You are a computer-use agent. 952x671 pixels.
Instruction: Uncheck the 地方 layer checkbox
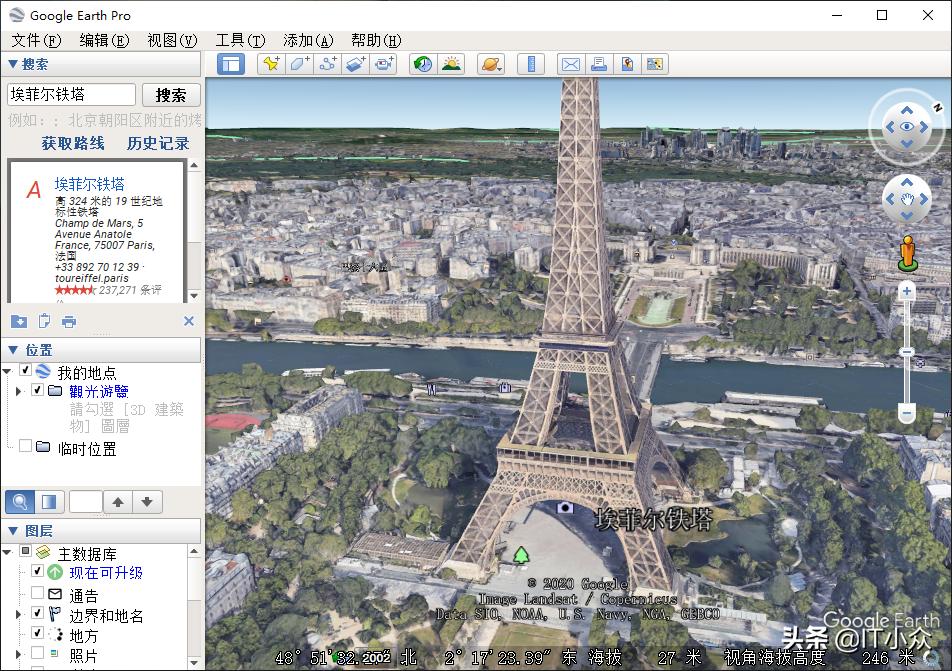[37, 633]
